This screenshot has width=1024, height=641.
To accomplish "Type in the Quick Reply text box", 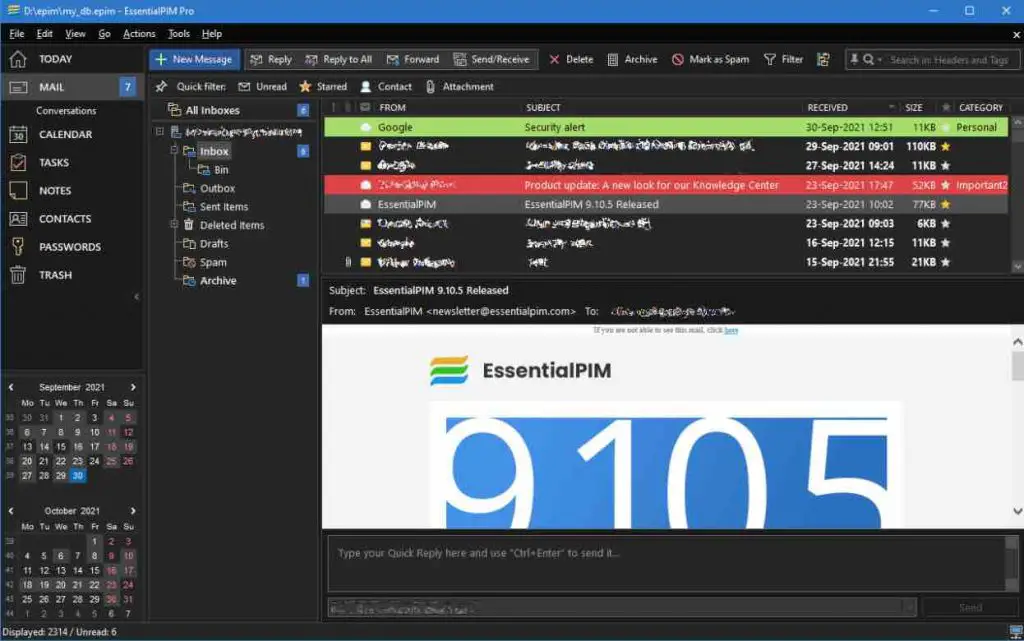I will tap(666, 563).
